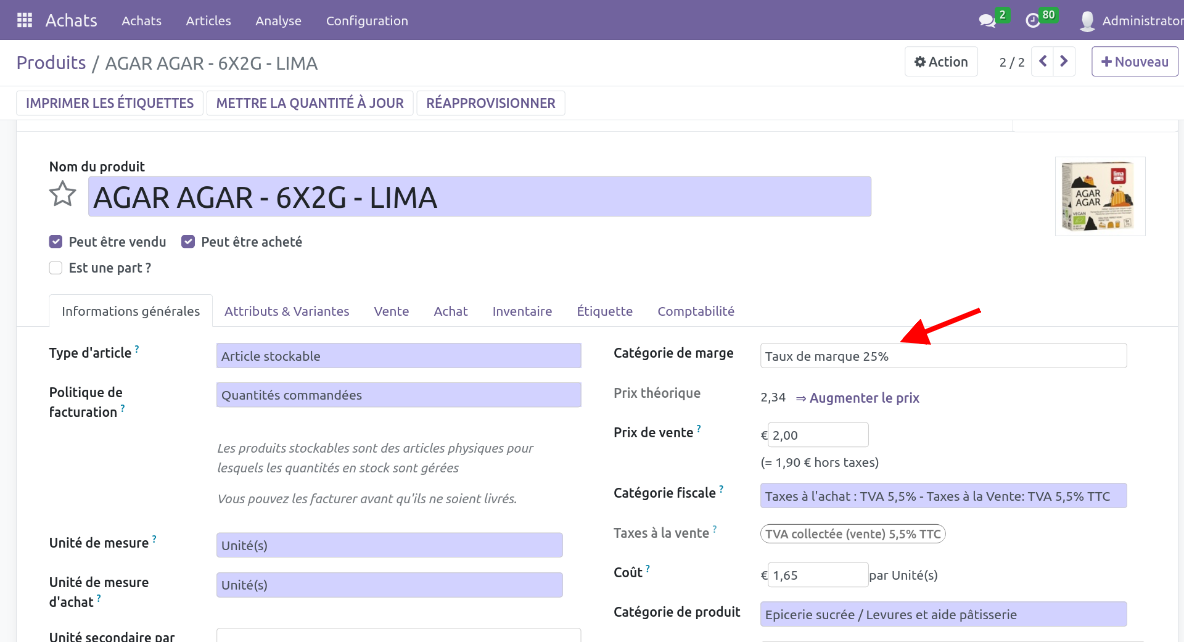
Task: Switch to the Inventaire tab
Action: 522,311
